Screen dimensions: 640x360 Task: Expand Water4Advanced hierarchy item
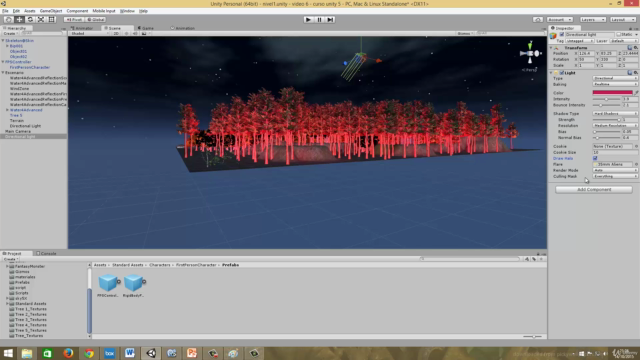tap(7, 110)
